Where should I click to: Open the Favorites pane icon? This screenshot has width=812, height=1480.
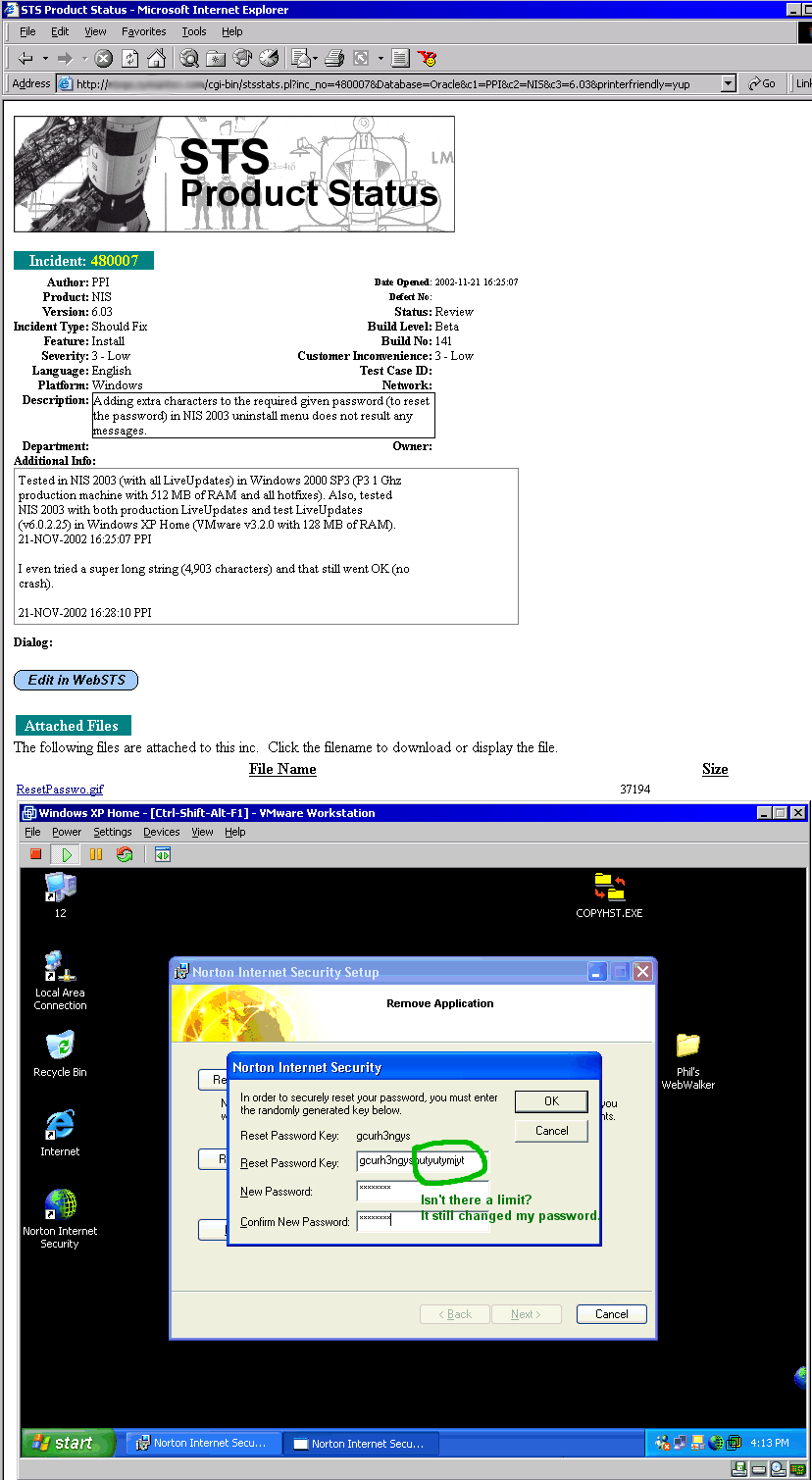coord(216,58)
